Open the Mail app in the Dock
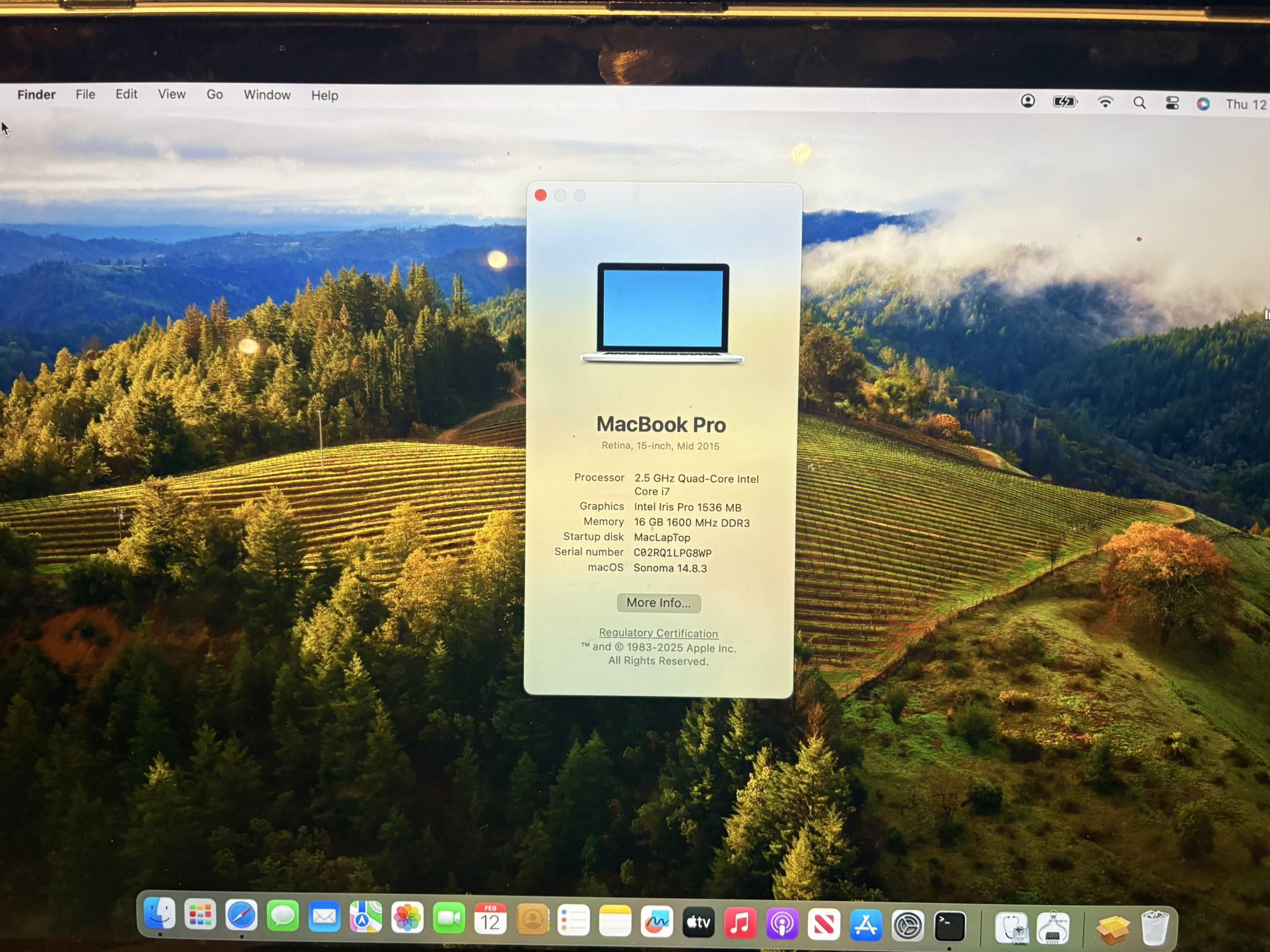This screenshot has width=1270, height=952. [x=324, y=917]
